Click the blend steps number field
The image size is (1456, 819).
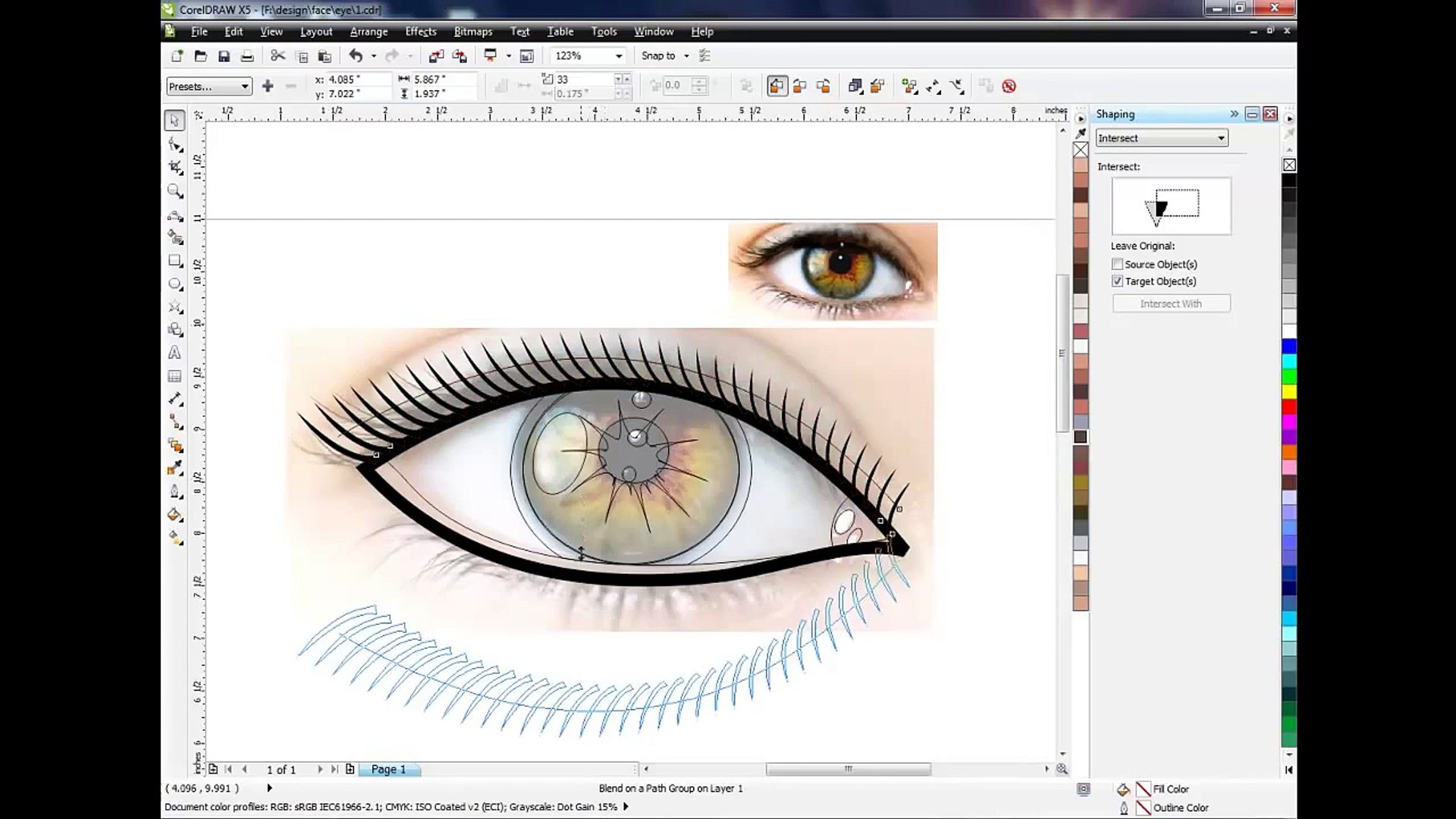click(x=582, y=79)
